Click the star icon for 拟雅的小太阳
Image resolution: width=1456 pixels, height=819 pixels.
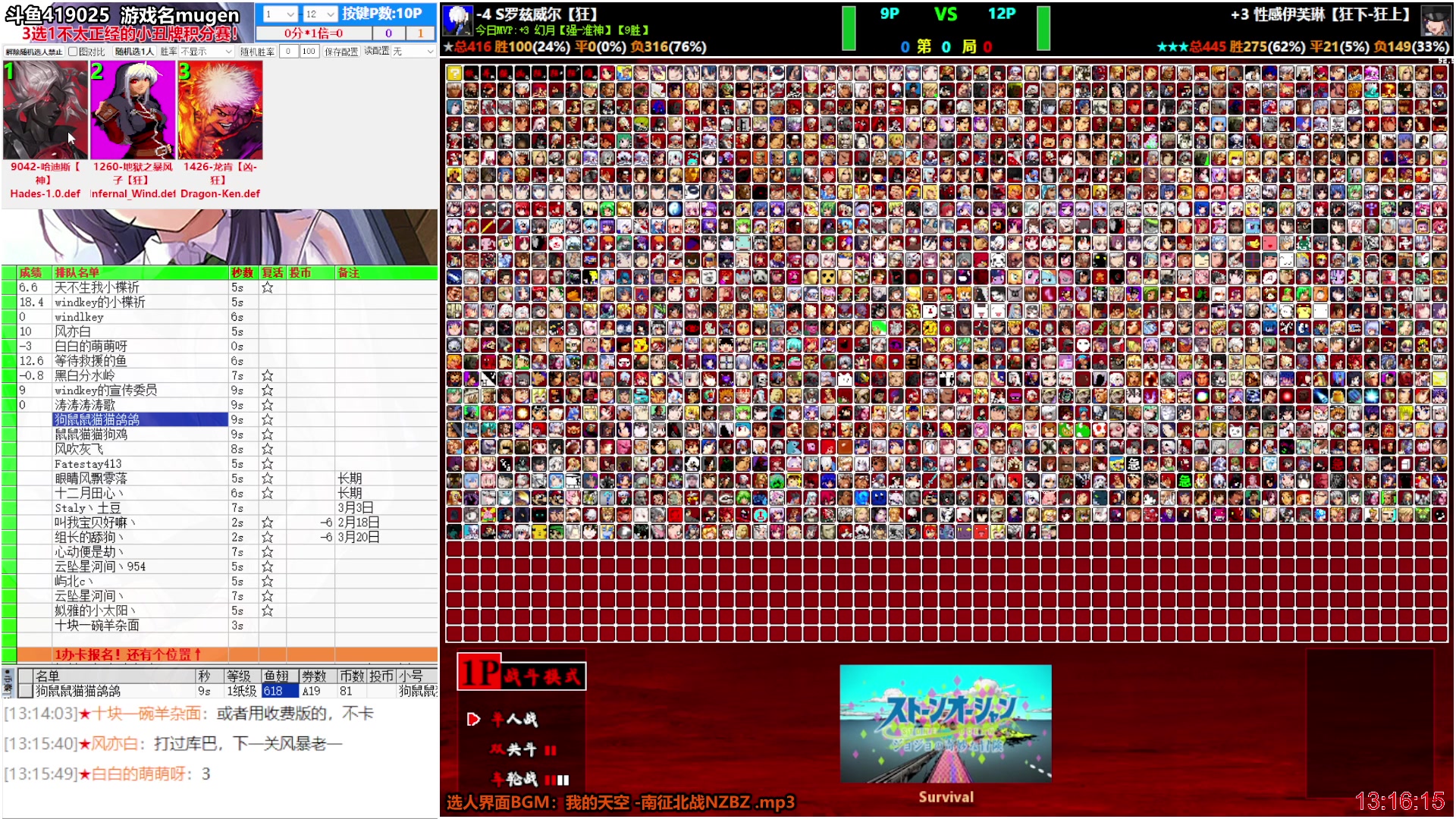coord(267,610)
